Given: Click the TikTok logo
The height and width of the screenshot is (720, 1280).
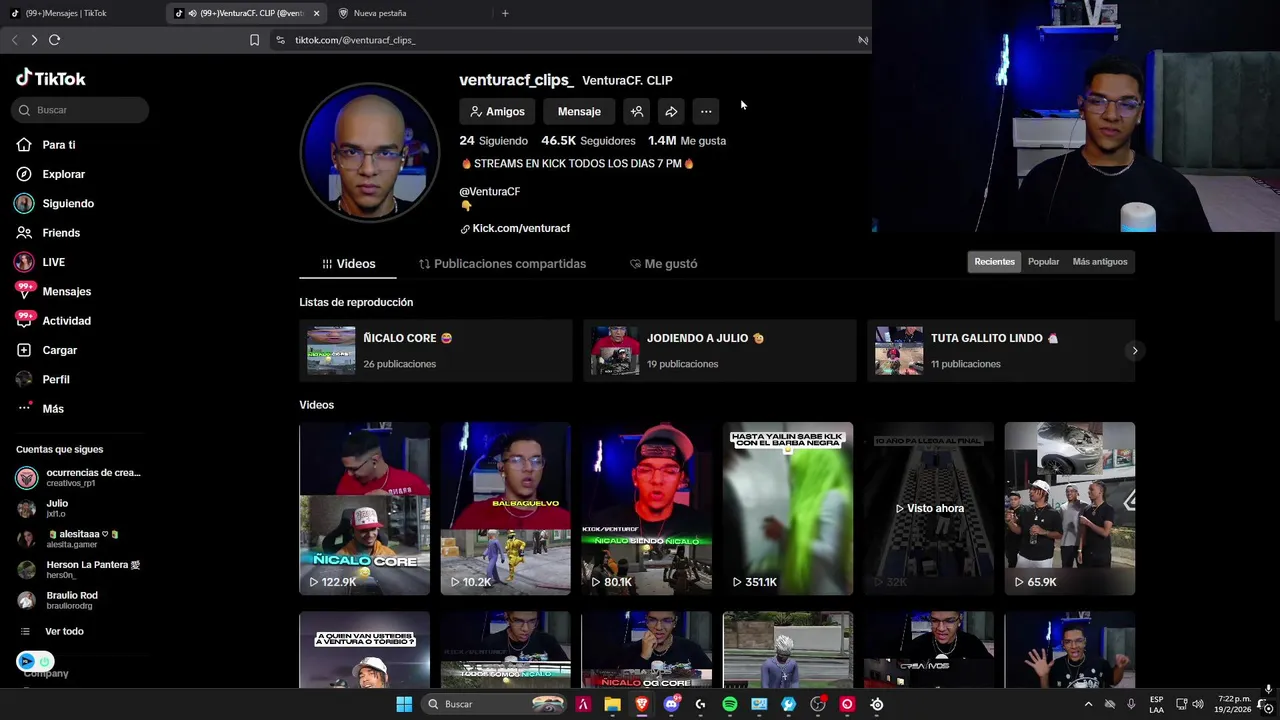Looking at the screenshot, I should click(51, 78).
